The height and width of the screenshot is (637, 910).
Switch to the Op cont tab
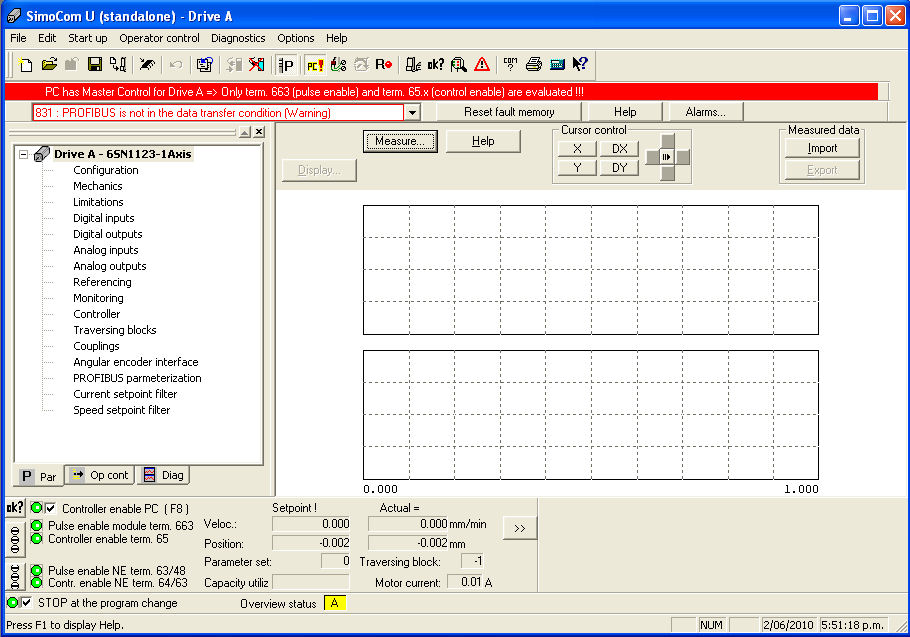click(100, 475)
